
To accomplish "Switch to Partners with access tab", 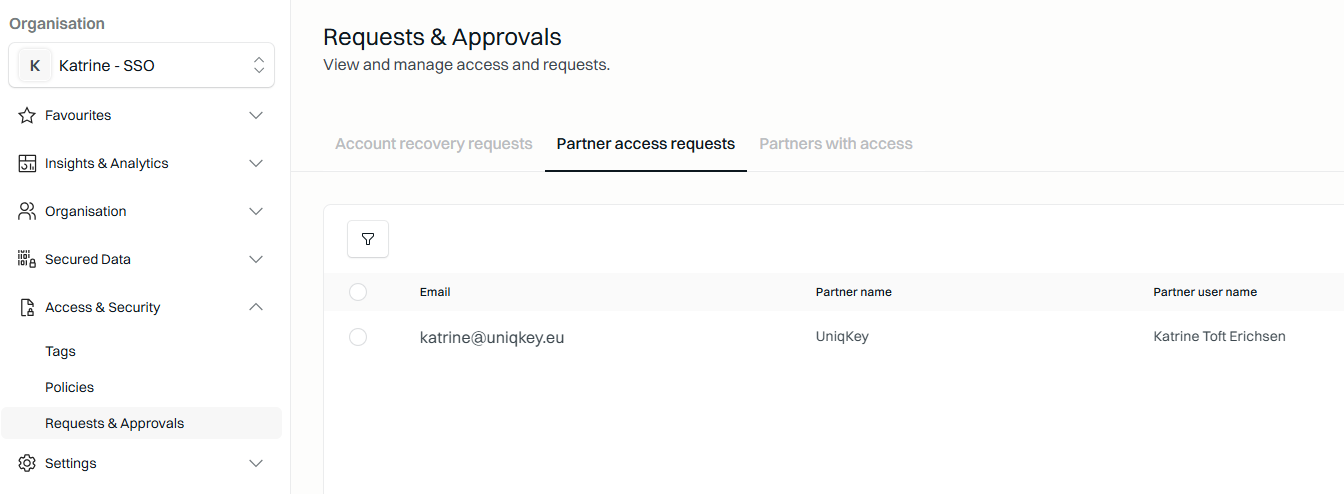I will [836, 144].
